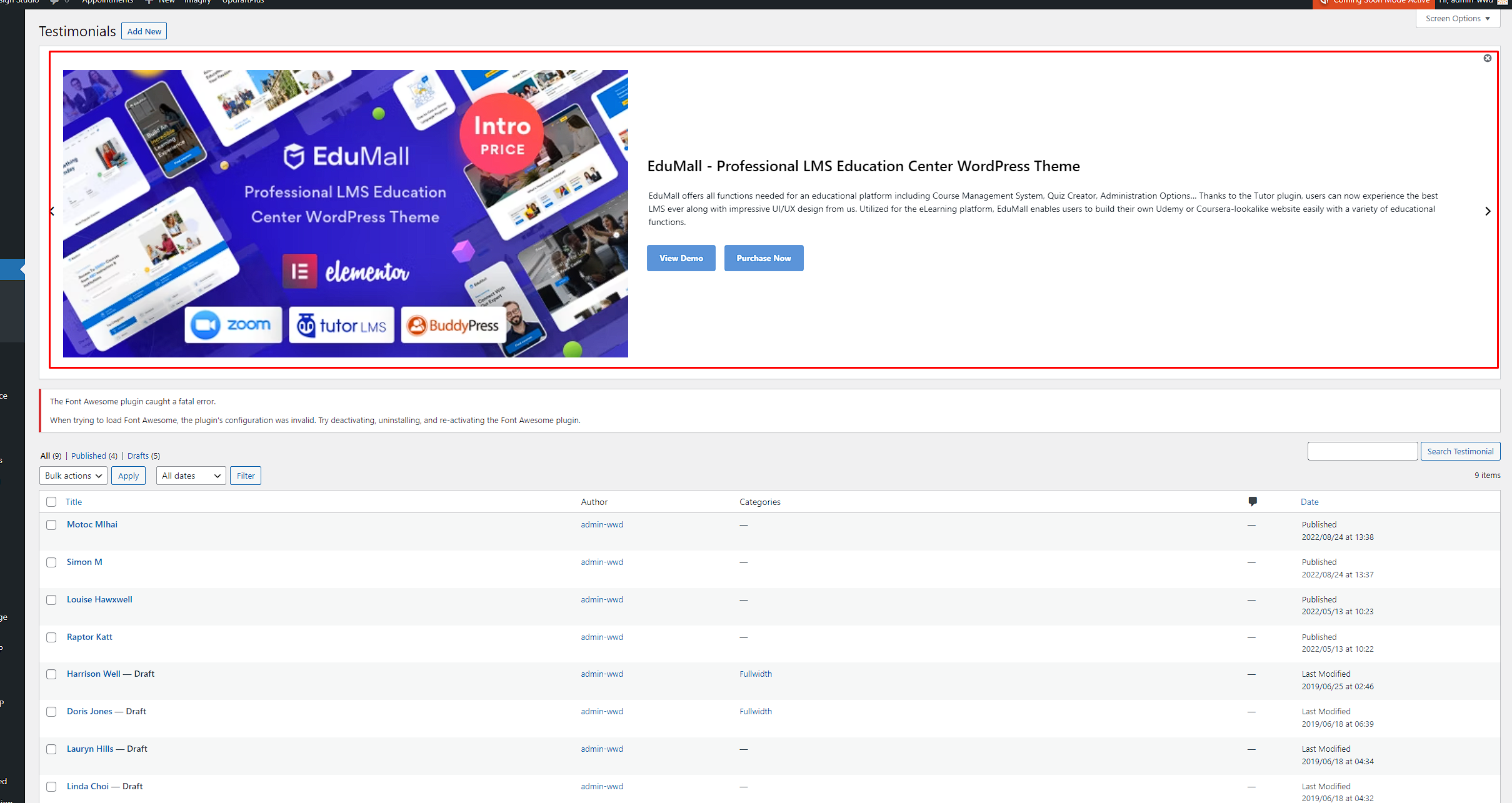Click admin-wwd author in Louise Hawxwell row
Screen dimensions: 1512x803
click(602, 599)
